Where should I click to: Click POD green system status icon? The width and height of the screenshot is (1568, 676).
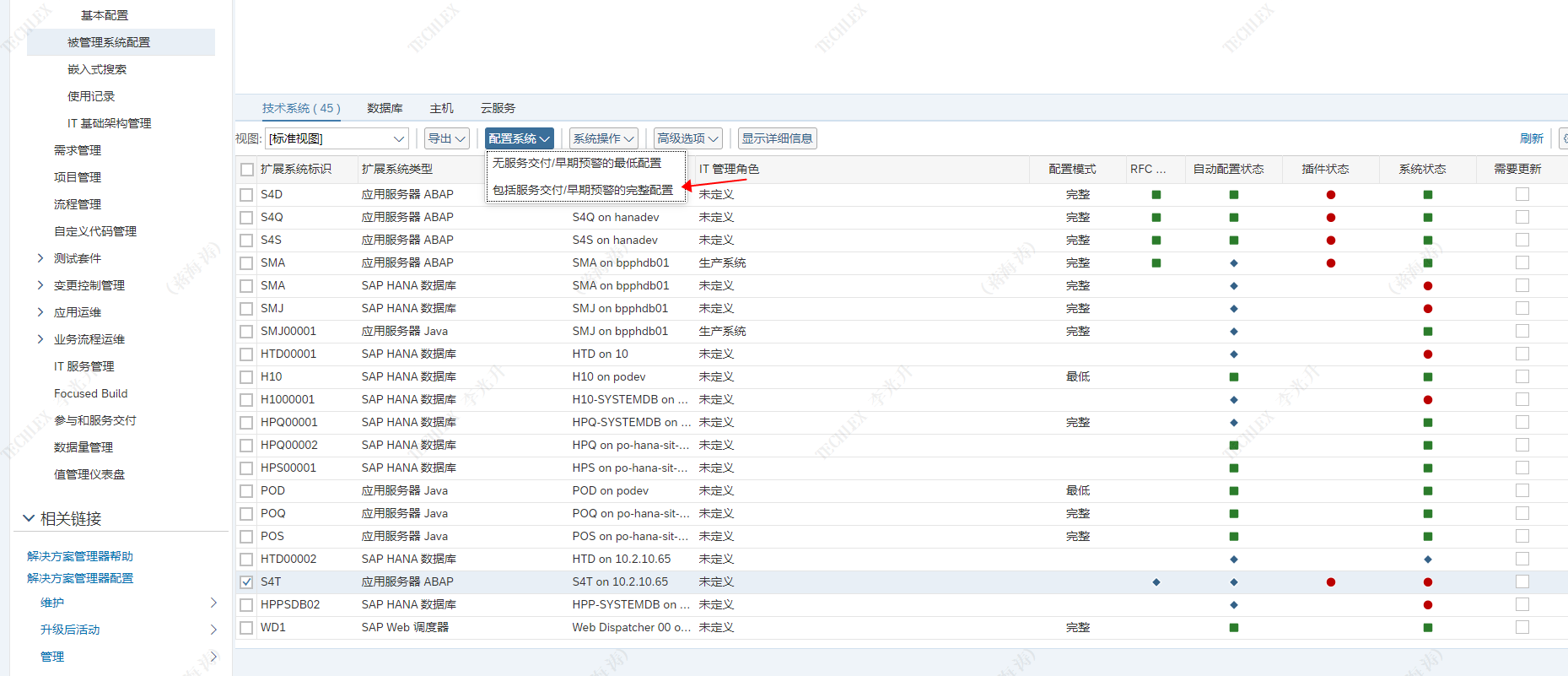pyautogui.click(x=1428, y=491)
